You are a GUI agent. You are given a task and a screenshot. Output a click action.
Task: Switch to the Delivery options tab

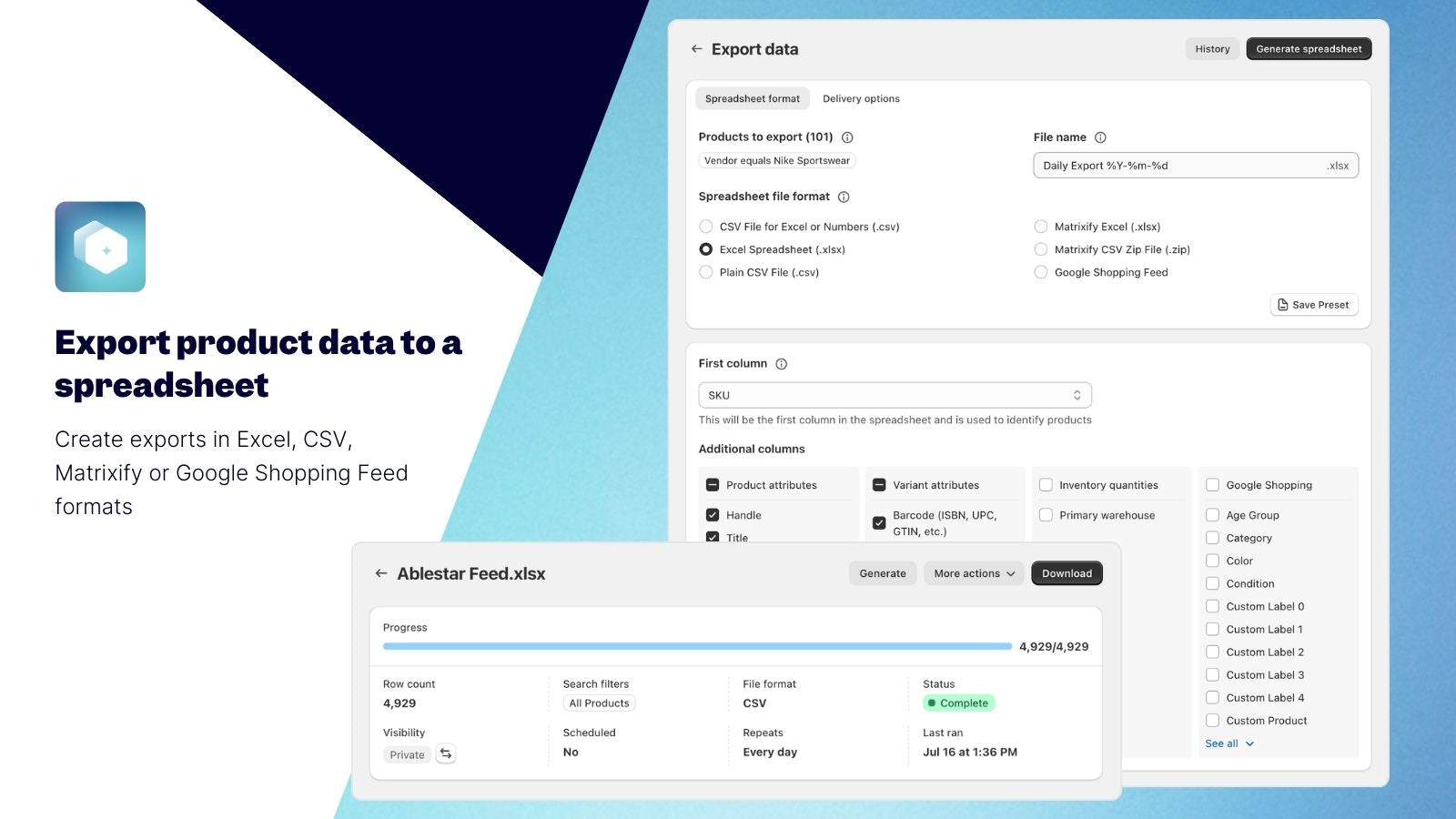pos(861,98)
